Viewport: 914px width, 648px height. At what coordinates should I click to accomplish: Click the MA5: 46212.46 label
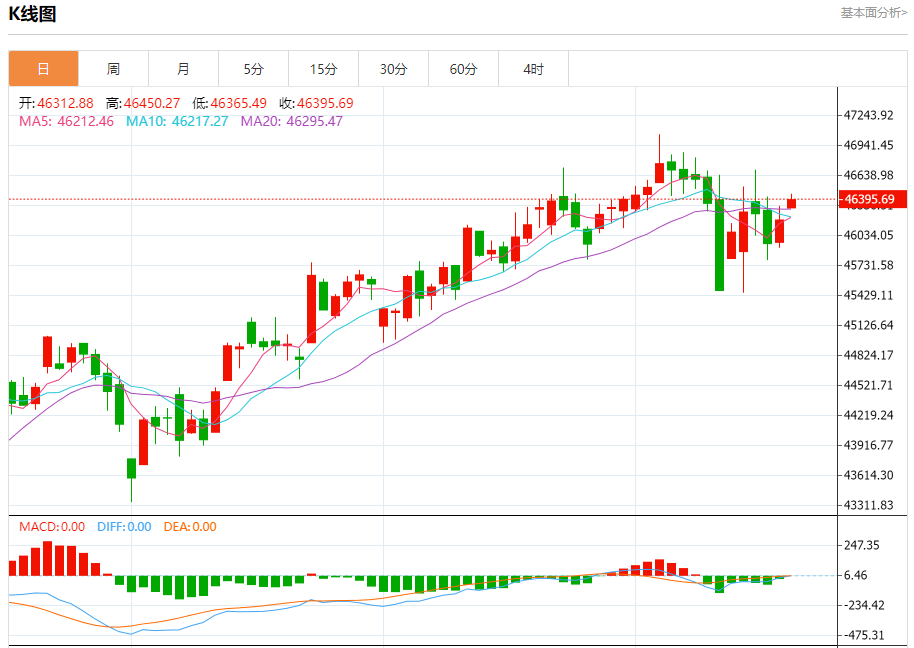[x=66, y=121]
